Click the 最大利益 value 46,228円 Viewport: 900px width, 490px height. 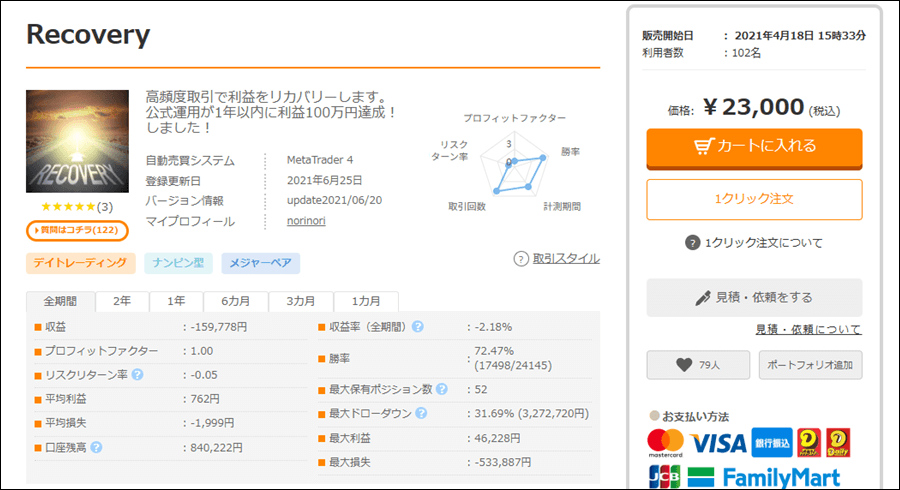(497, 438)
